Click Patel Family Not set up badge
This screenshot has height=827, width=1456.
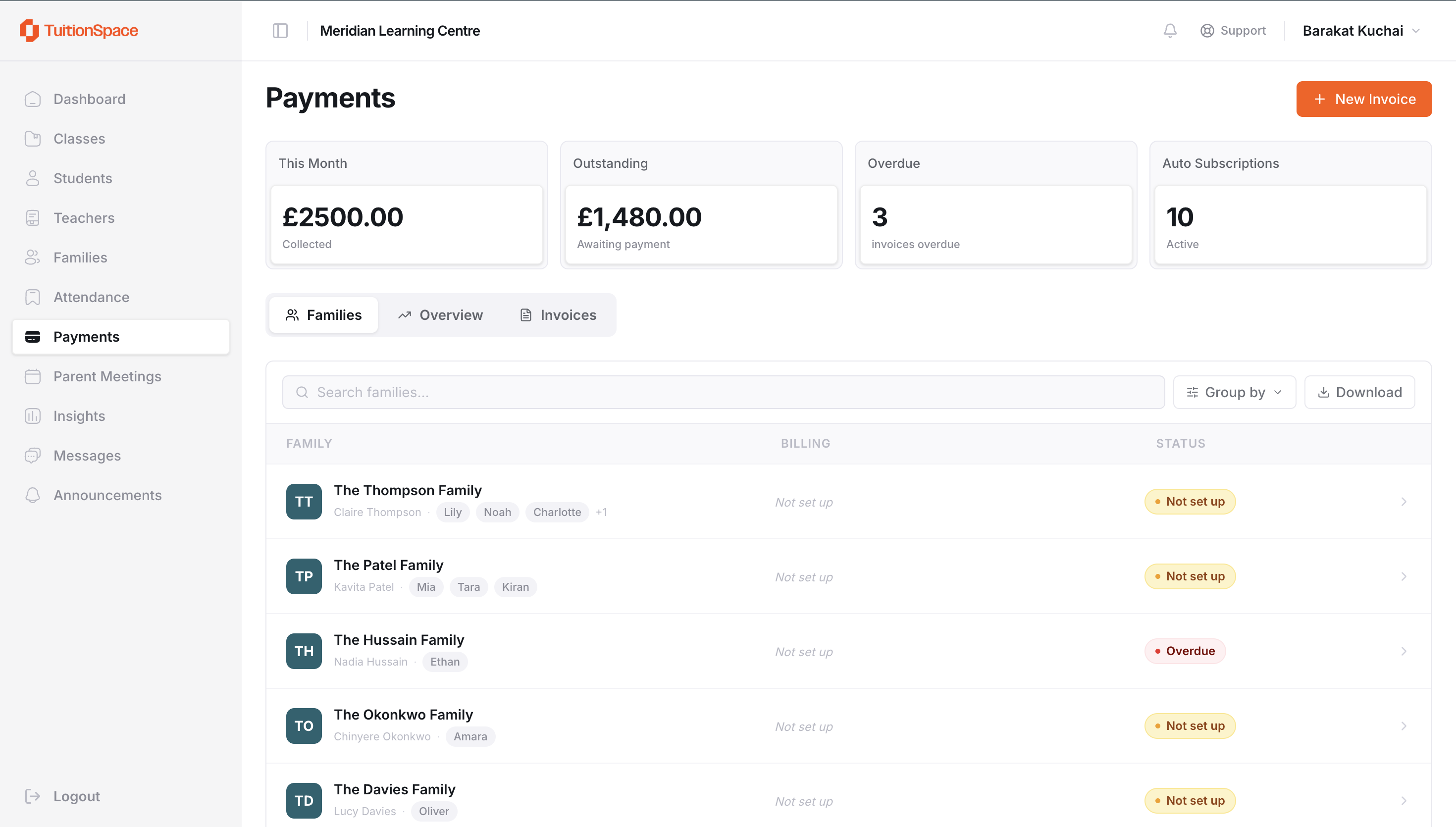(1190, 576)
